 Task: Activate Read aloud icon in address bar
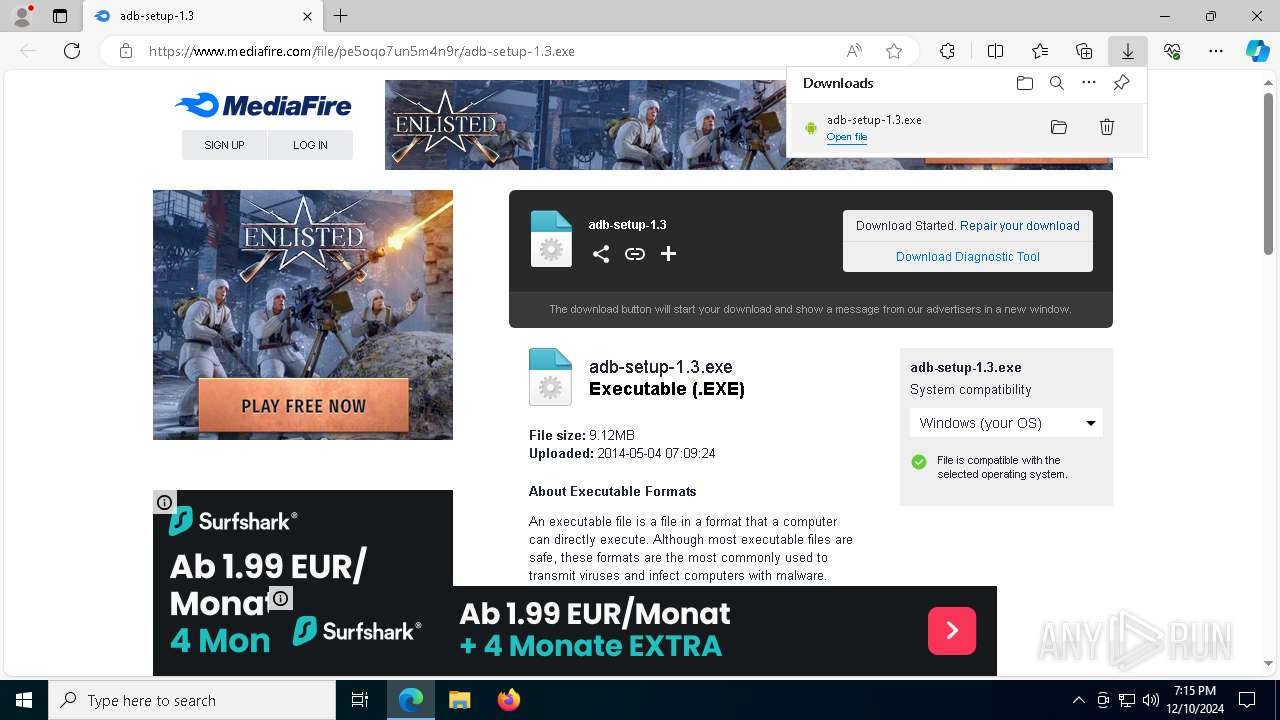[854, 51]
